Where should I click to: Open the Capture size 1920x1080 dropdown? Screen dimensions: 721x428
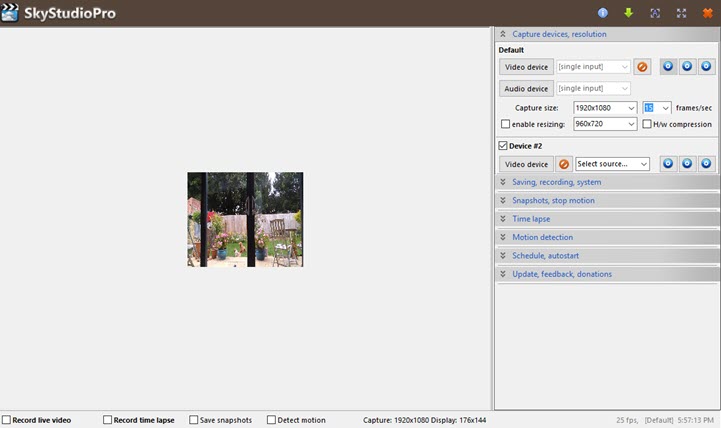pyautogui.click(x=605, y=108)
